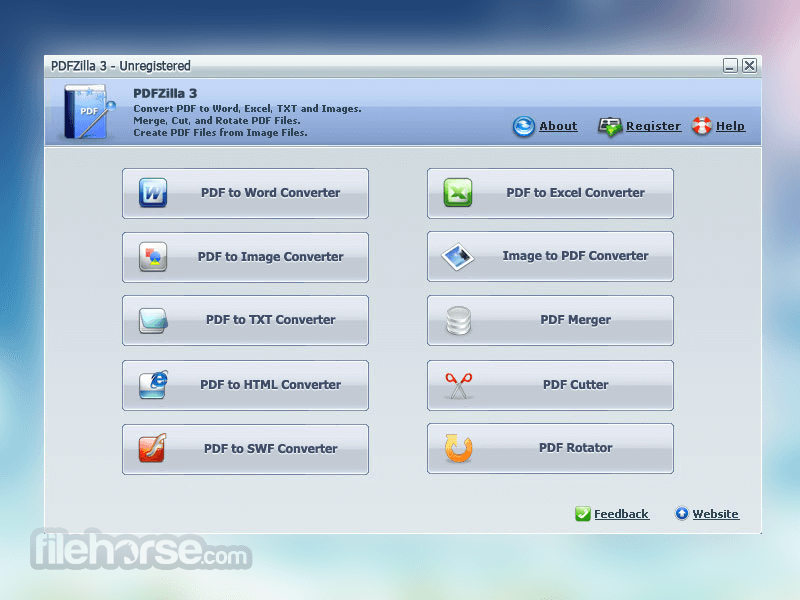This screenshot has width=800, height=600.
Task: Open the PDF to Excel Converter
Action: 550,193
